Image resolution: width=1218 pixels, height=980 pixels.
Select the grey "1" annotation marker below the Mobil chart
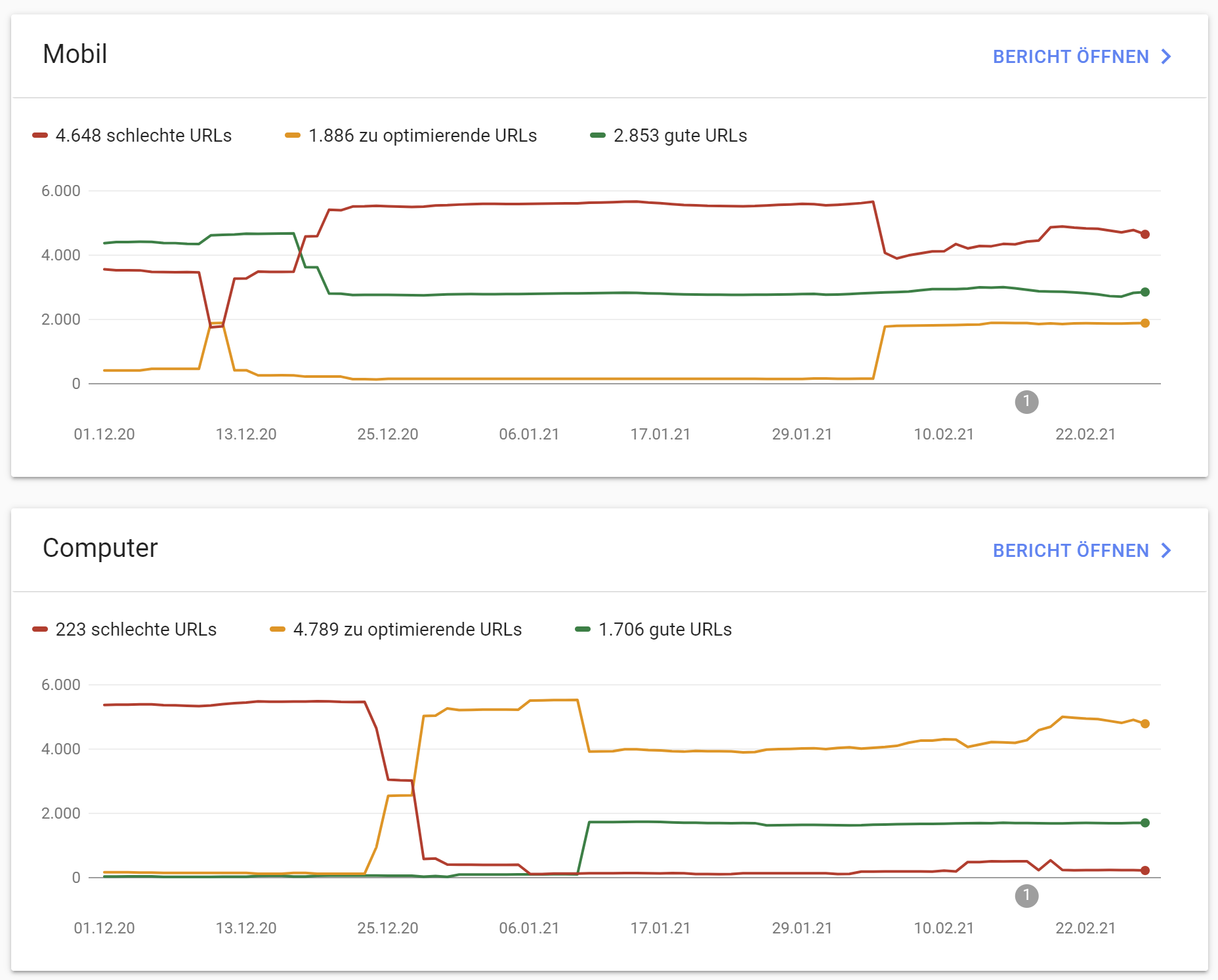tap(1027, 403)
